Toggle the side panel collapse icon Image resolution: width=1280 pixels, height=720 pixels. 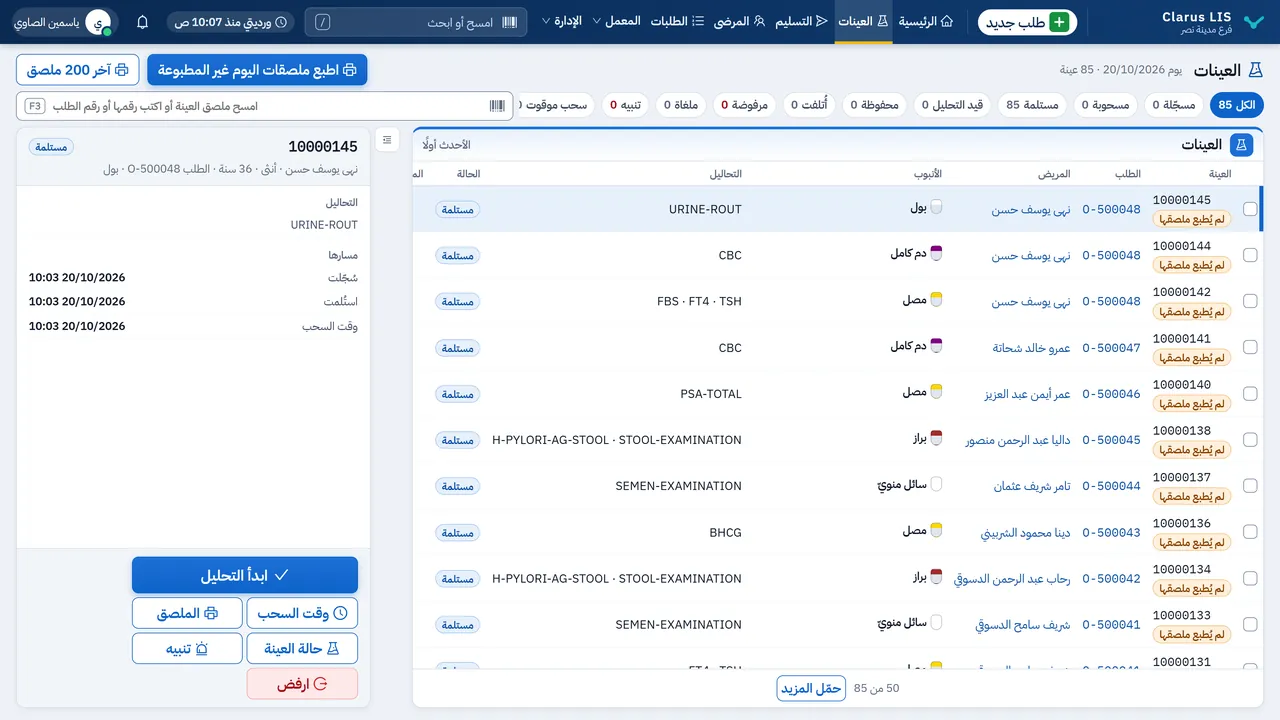click(388, 140)
